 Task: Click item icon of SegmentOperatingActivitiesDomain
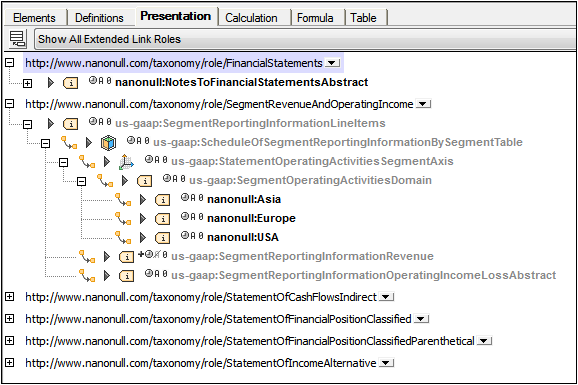(144, 181)
